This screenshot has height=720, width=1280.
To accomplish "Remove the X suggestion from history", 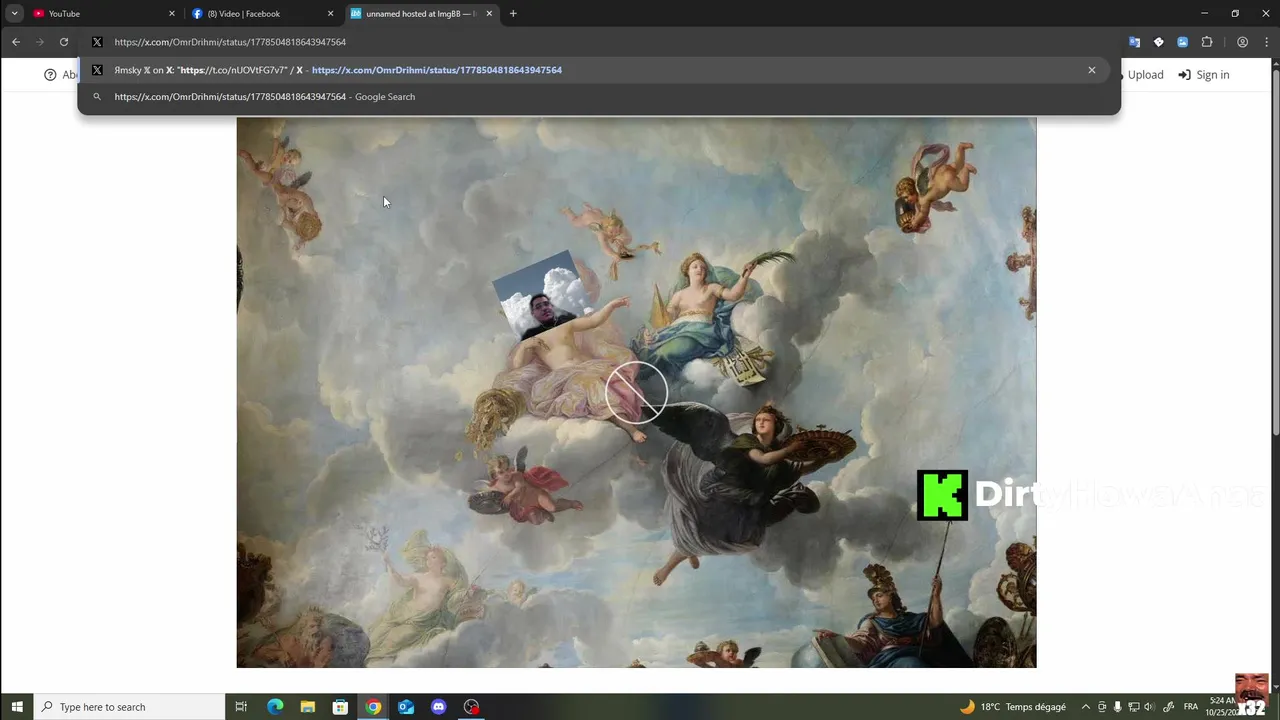I will tap(1092, 70).
